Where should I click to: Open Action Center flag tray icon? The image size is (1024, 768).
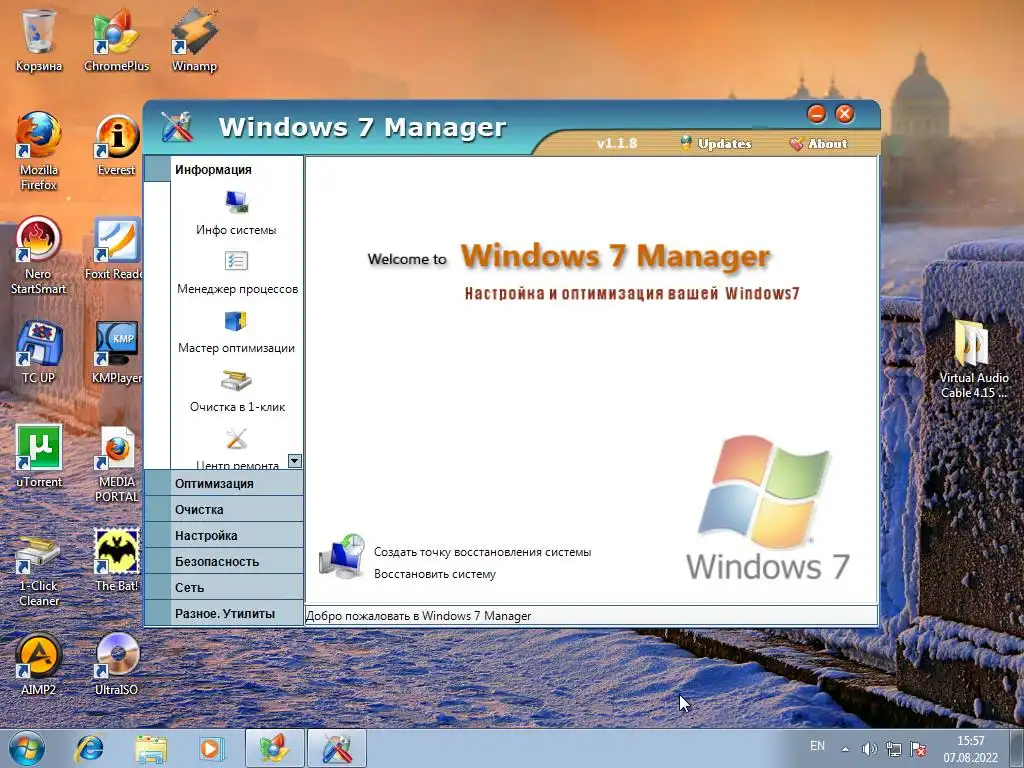click(x=918, y=749)
